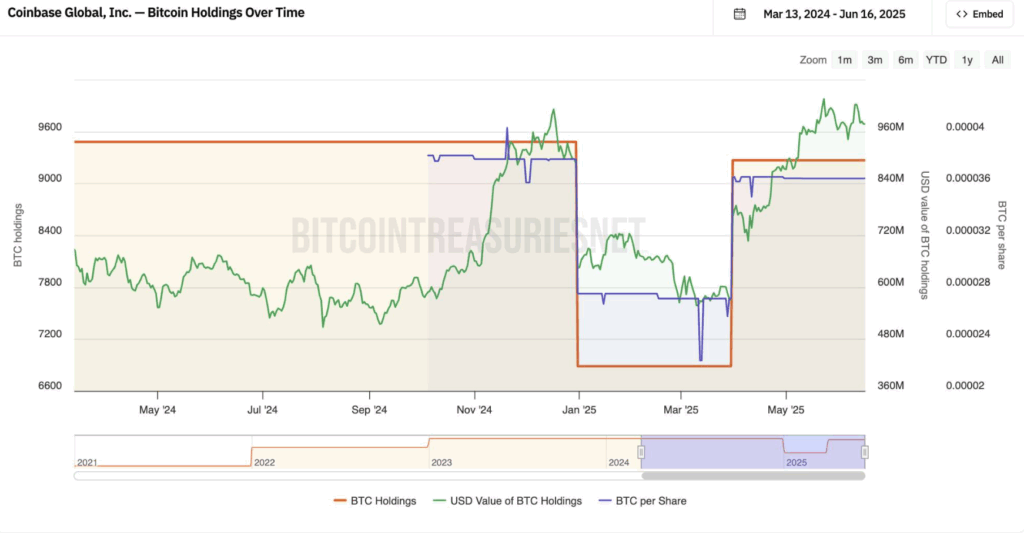Toggle USD Value of BTC Holdings series
Viewport: 1024px width, 533px height.
pyautogui.click(x=507, y=501)
